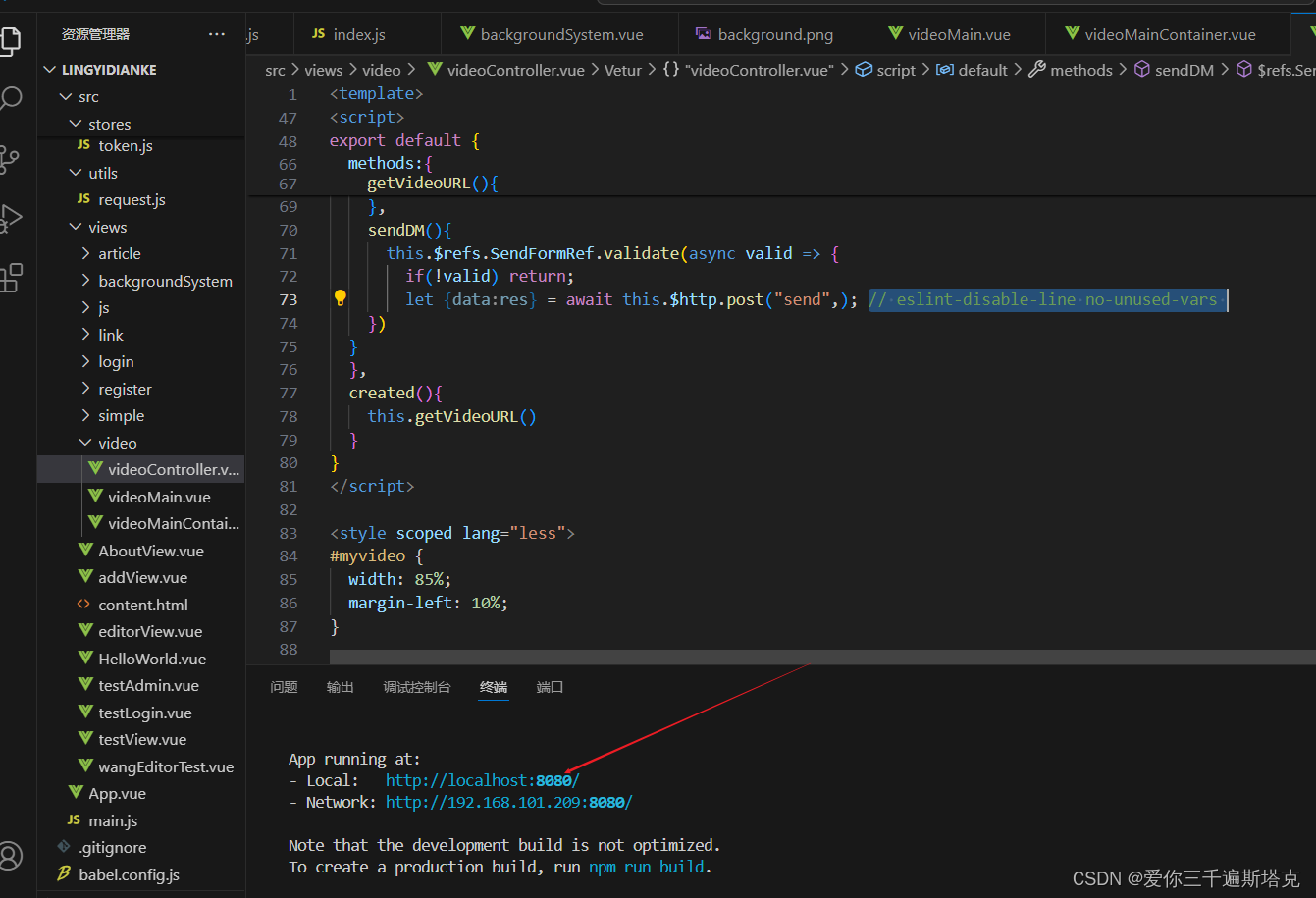
Task: Open the more actions menu in 资源管理器
Action: [217, 32]
